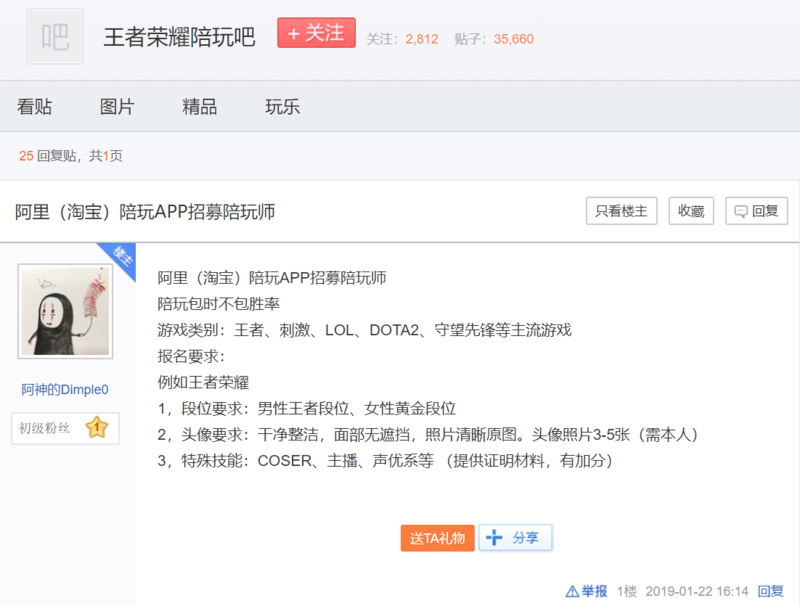Image resolution: width=800 pixels, height=606 pixels.
Task: Click the 送TA礼物 gift button
Action: (437, 537)
